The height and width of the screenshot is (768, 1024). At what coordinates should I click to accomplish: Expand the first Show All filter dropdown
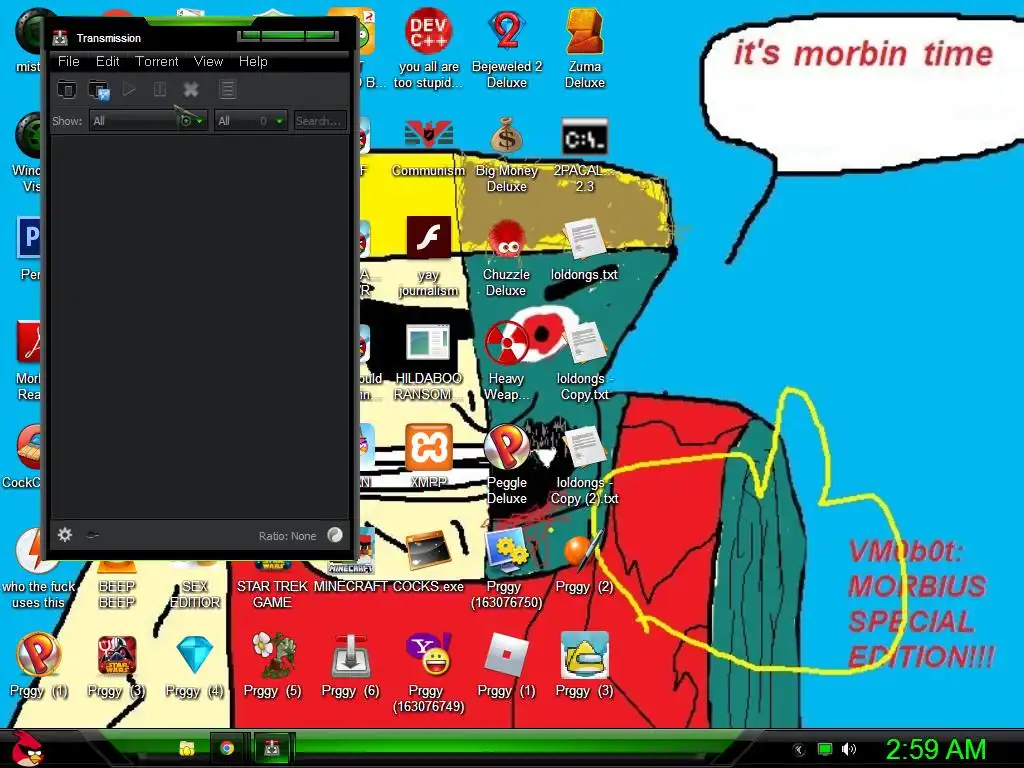click(148, 121)
